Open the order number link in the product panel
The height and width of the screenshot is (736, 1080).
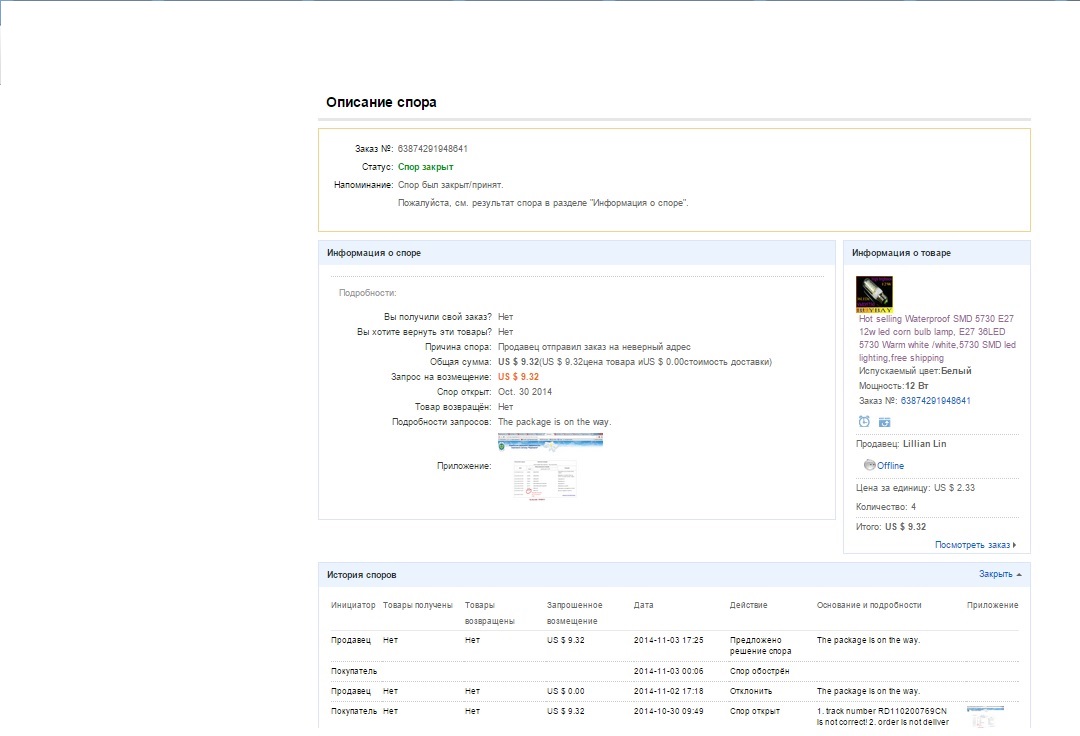935,401
